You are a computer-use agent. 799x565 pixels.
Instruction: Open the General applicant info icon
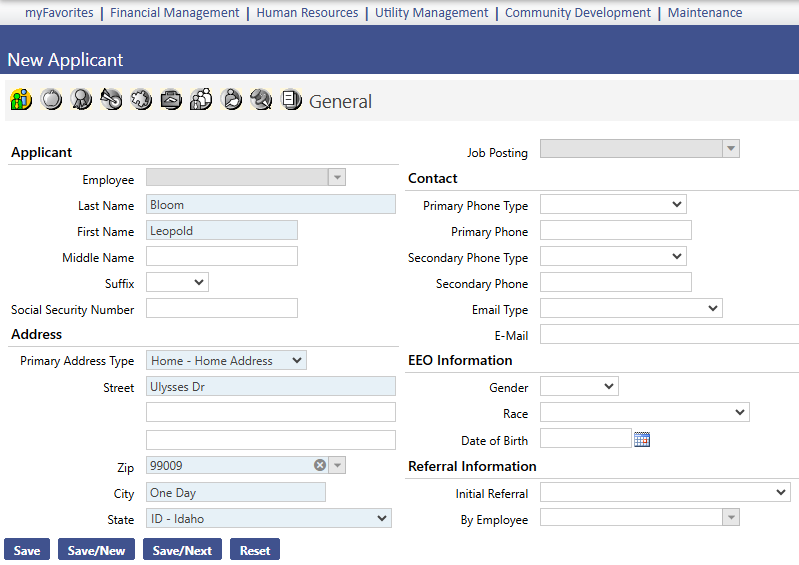point(21,99)
